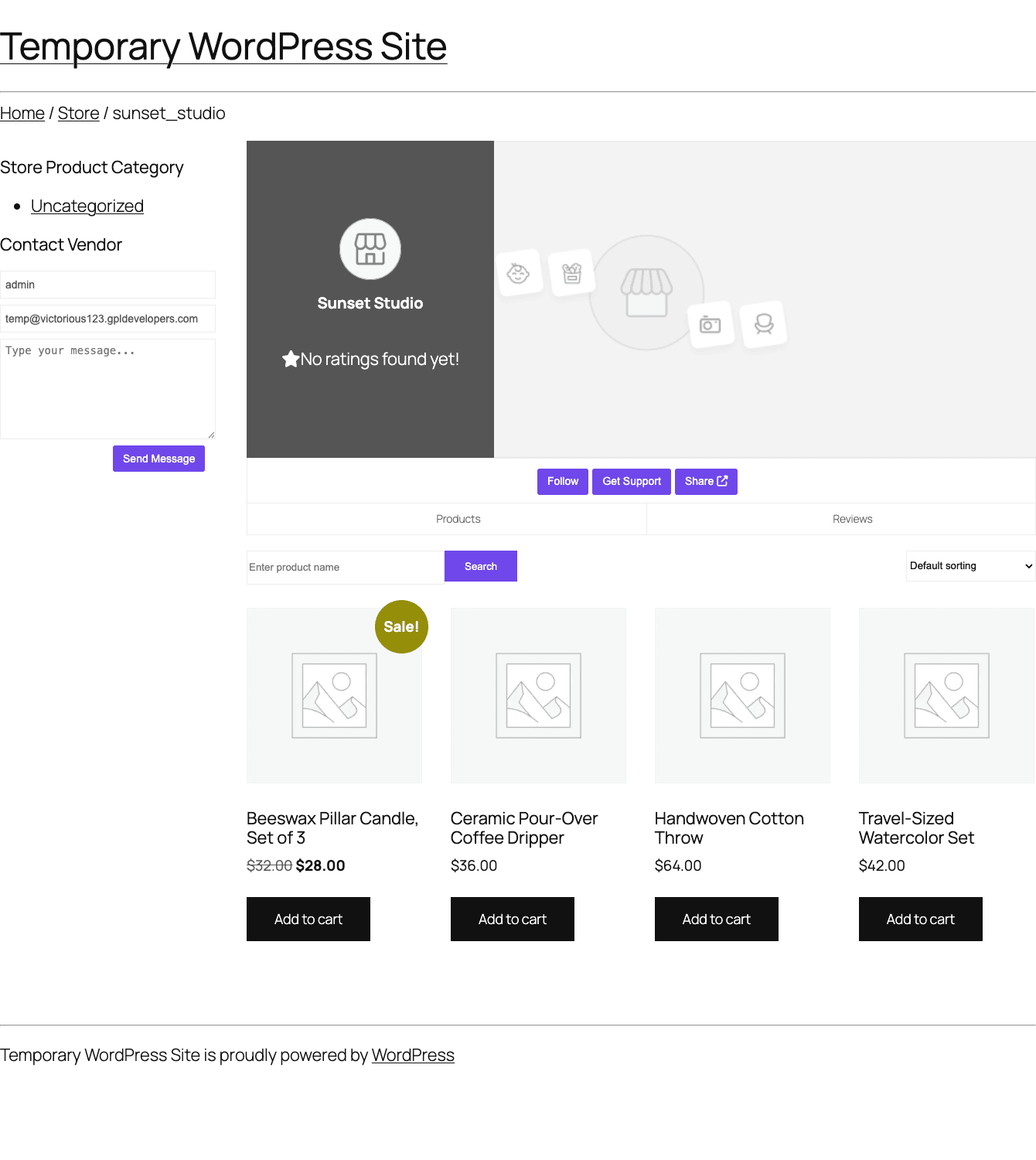Viewport: 1036px width, 1160px height.
Task: Click the Temporary WordPress Site title
Action: click(223, 46)
